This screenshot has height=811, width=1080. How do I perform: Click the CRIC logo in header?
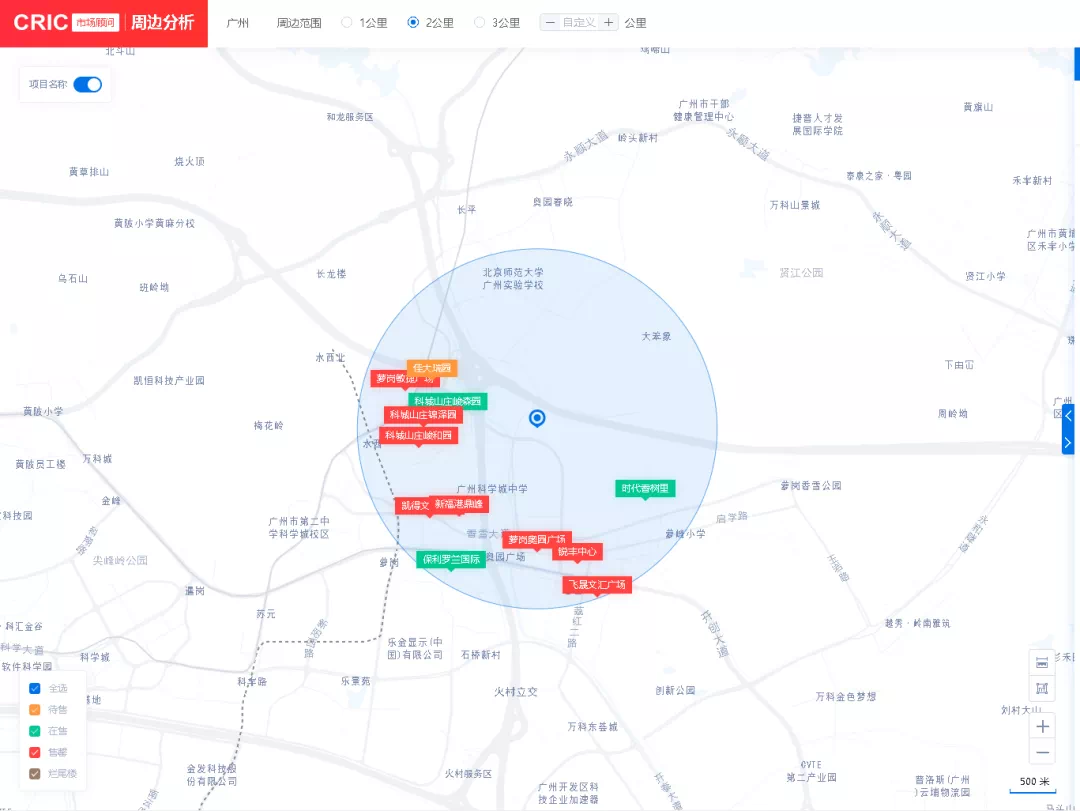coord(41,23)
